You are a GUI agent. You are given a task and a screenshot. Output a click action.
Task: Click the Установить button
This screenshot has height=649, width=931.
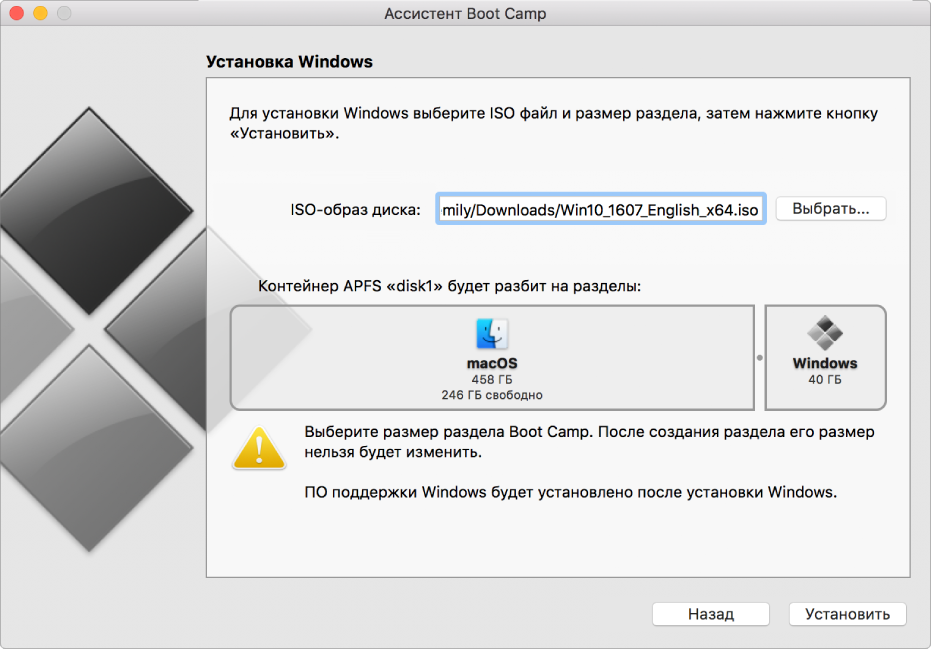coord(847,614)
